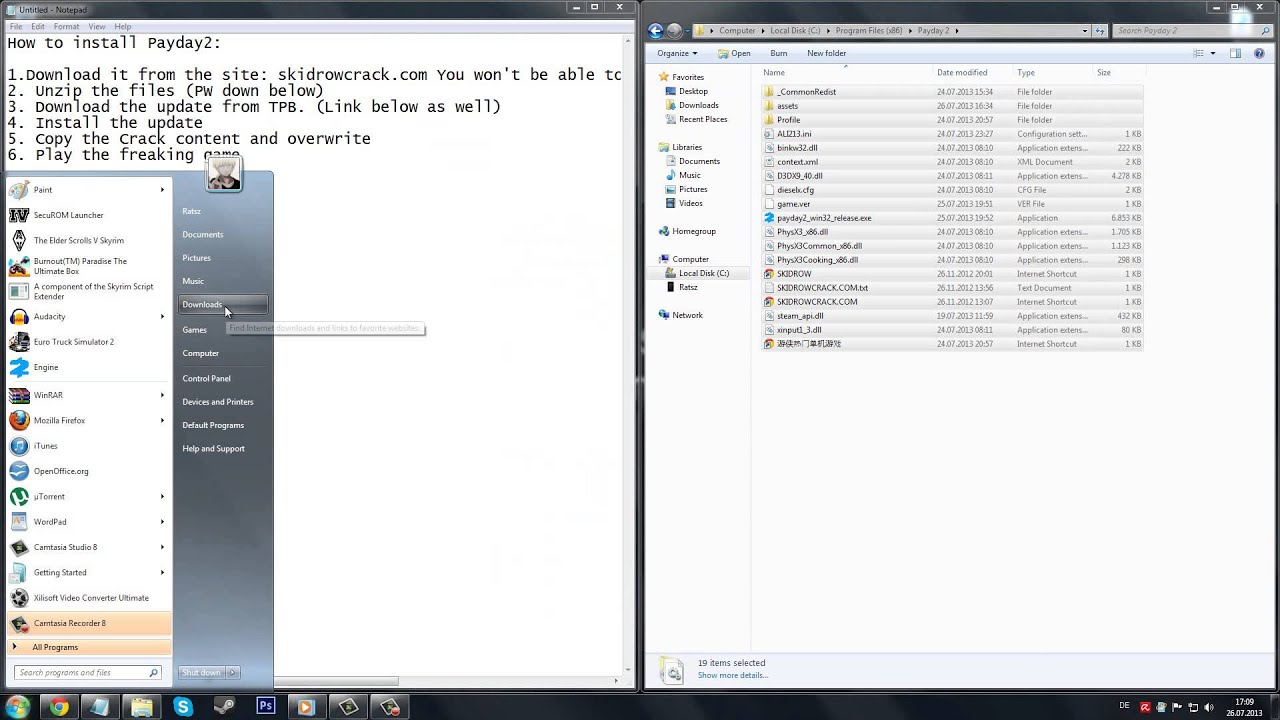1280x720 pixels.
Task: Click Open in Explorer toolbar
Action: (734, 53)
